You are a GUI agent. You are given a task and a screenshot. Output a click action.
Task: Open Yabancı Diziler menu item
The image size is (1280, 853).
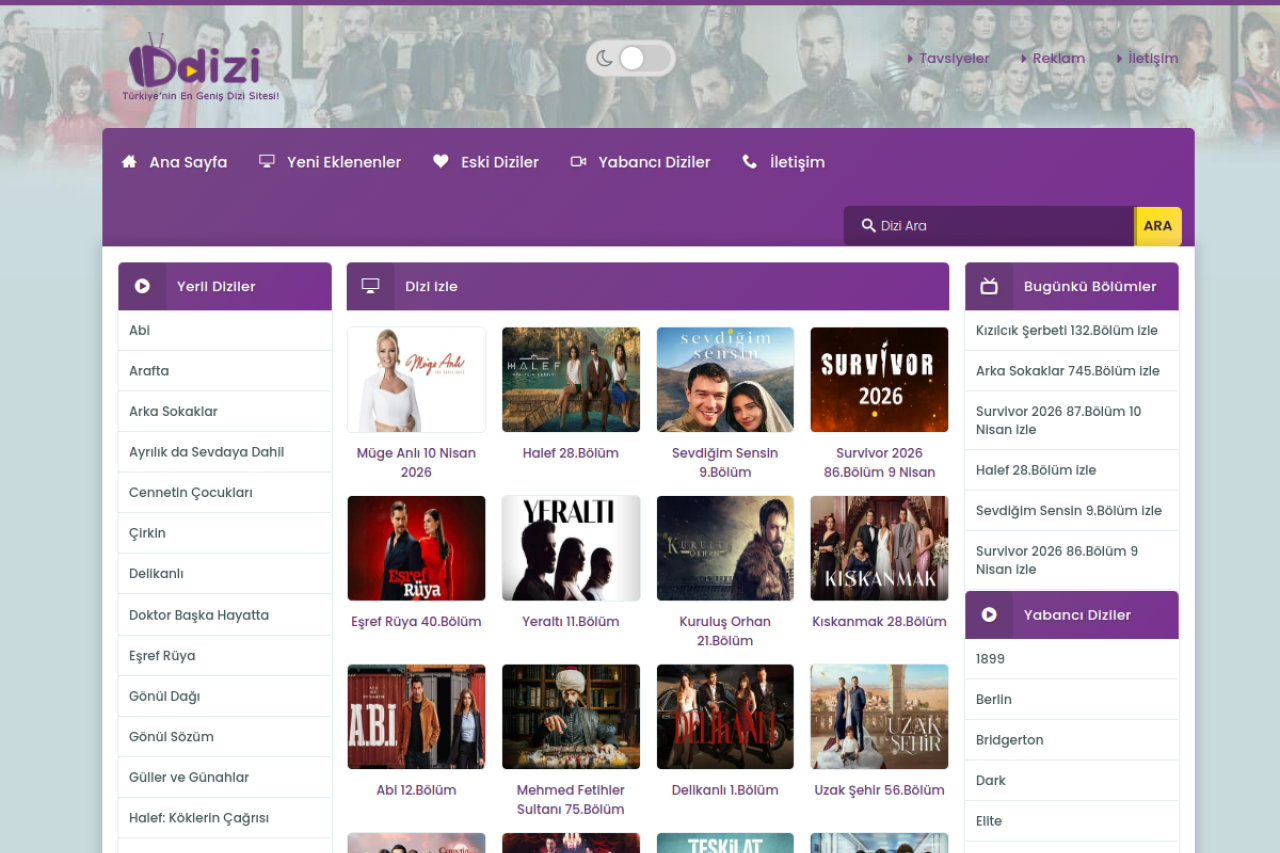654,162
